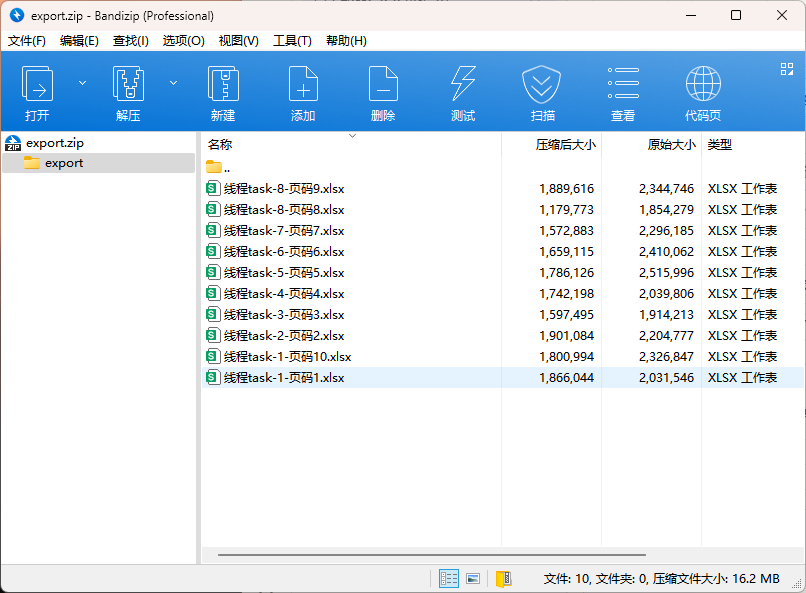Click the Scan (扫描) shield icon

[542, 85]
